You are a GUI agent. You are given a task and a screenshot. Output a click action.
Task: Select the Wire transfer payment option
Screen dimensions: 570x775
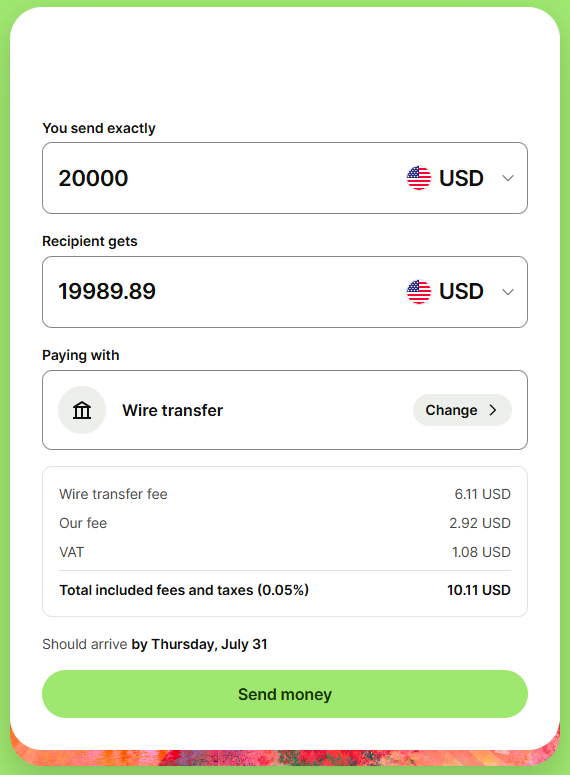coord(285,410)
